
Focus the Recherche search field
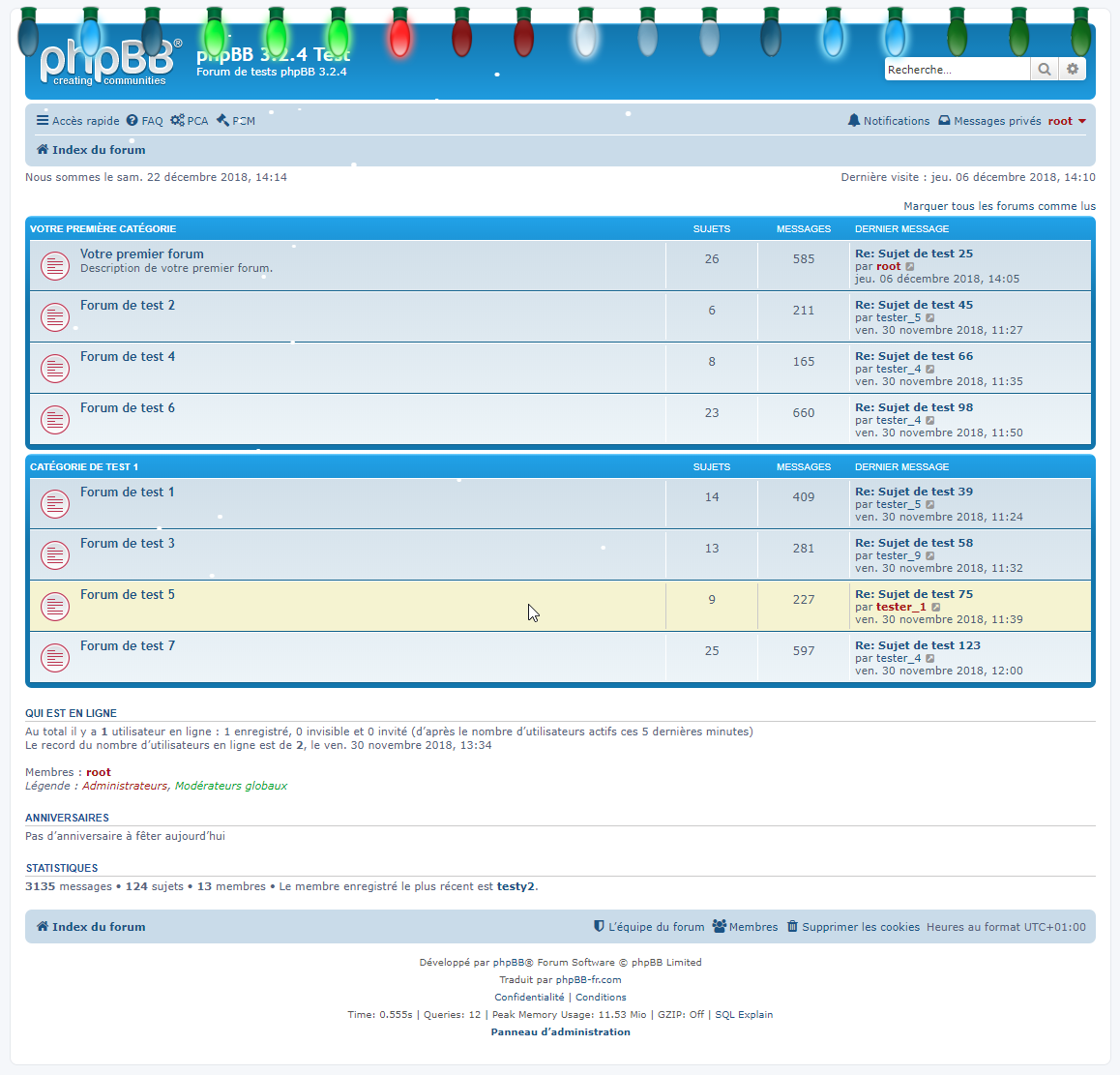[956, 70]
